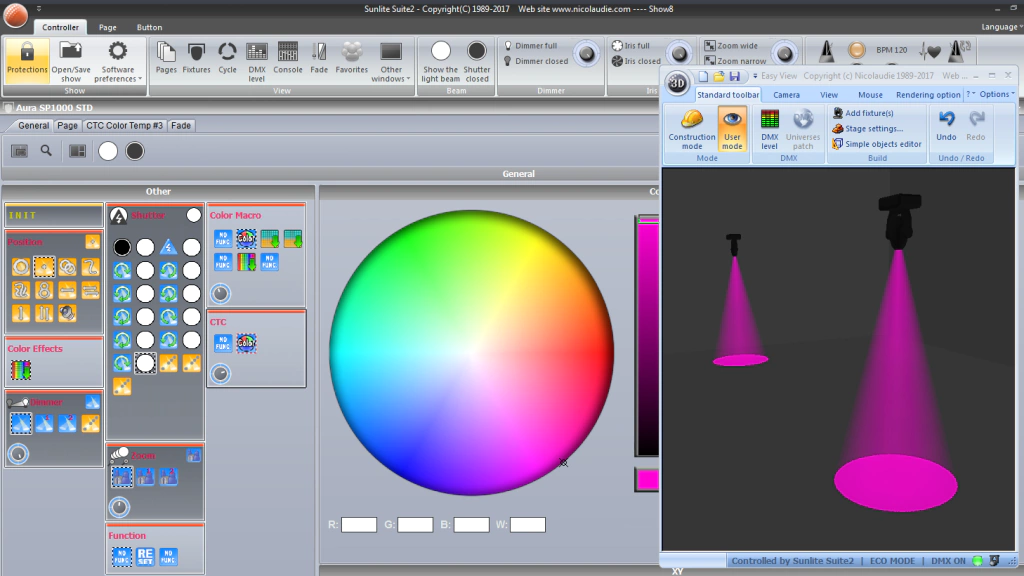Open the Favorites view
This screenshot has width=1024, height=576.
tap(351, 59)
